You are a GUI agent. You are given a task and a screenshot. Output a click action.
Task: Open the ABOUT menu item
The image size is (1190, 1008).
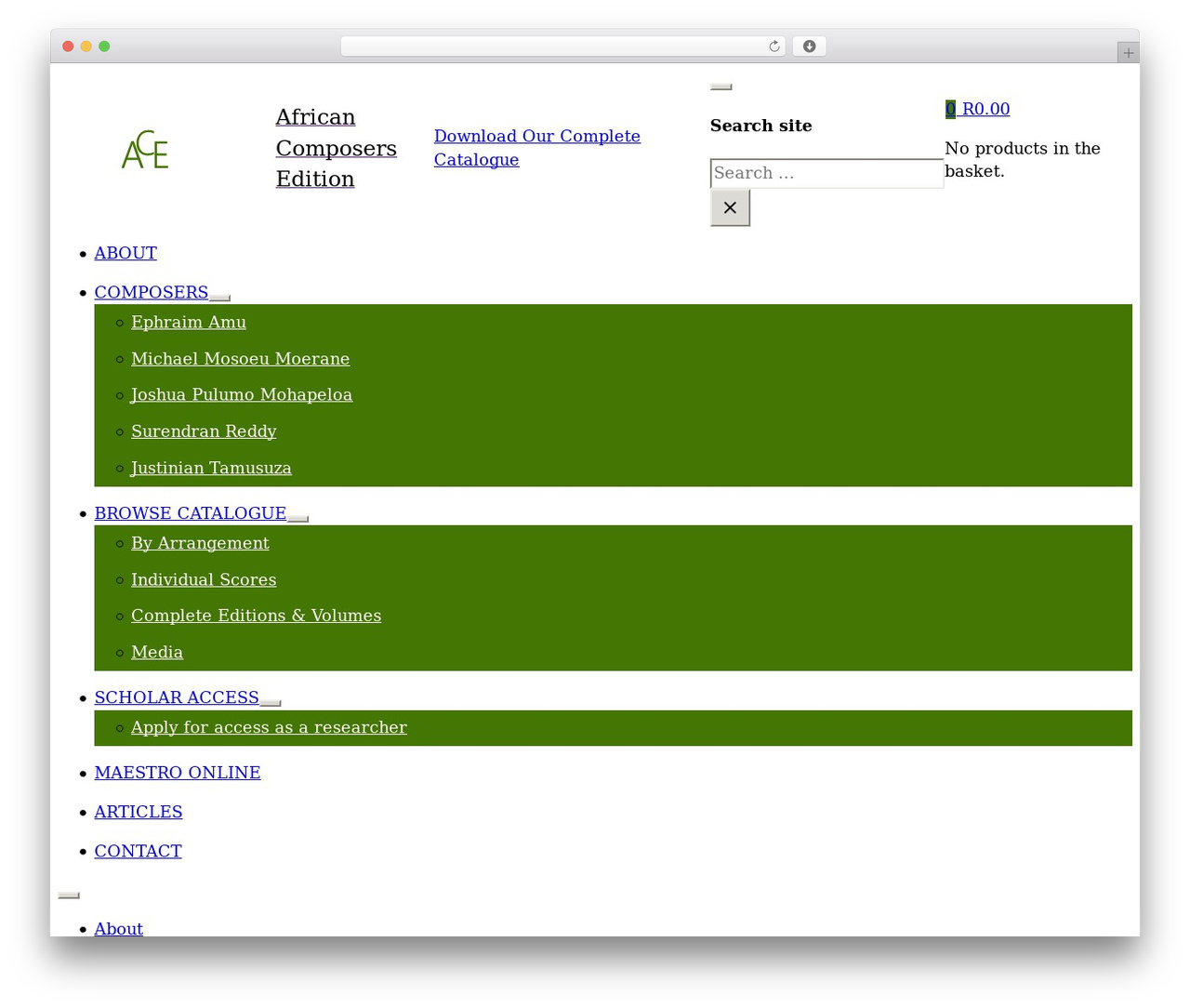126,253
